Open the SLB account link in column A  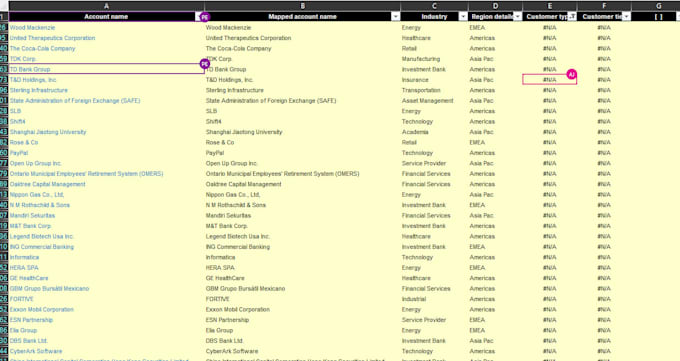pos(15,111)
